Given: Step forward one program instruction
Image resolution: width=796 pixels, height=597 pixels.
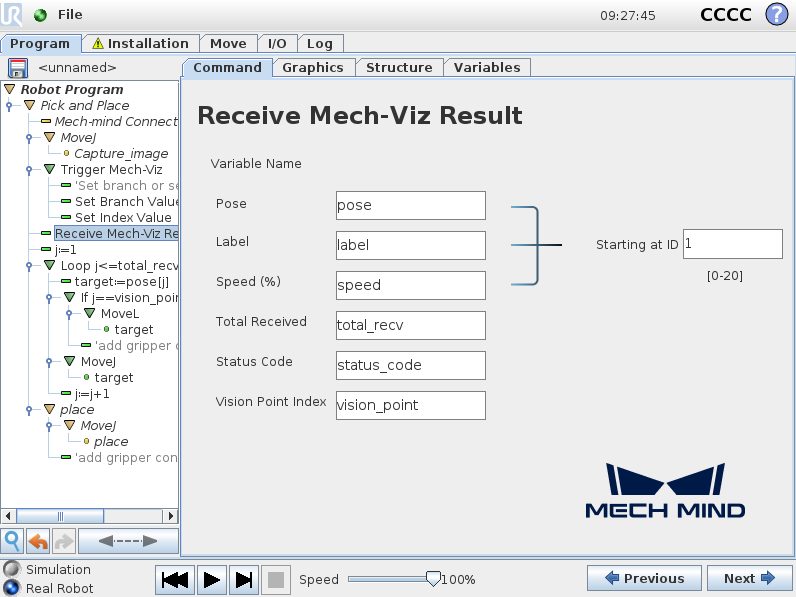Looking at the screenshot, I should point(244,580).
